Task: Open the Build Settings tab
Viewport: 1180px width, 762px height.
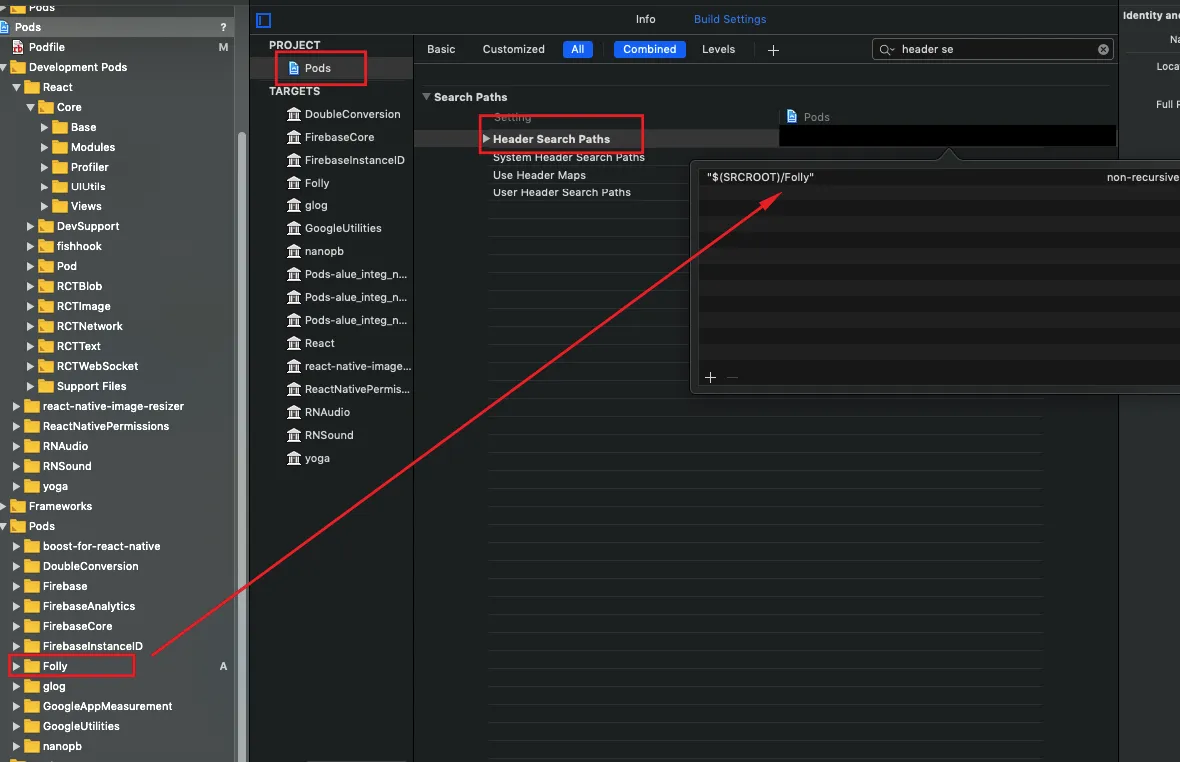Action: (729, 20)
